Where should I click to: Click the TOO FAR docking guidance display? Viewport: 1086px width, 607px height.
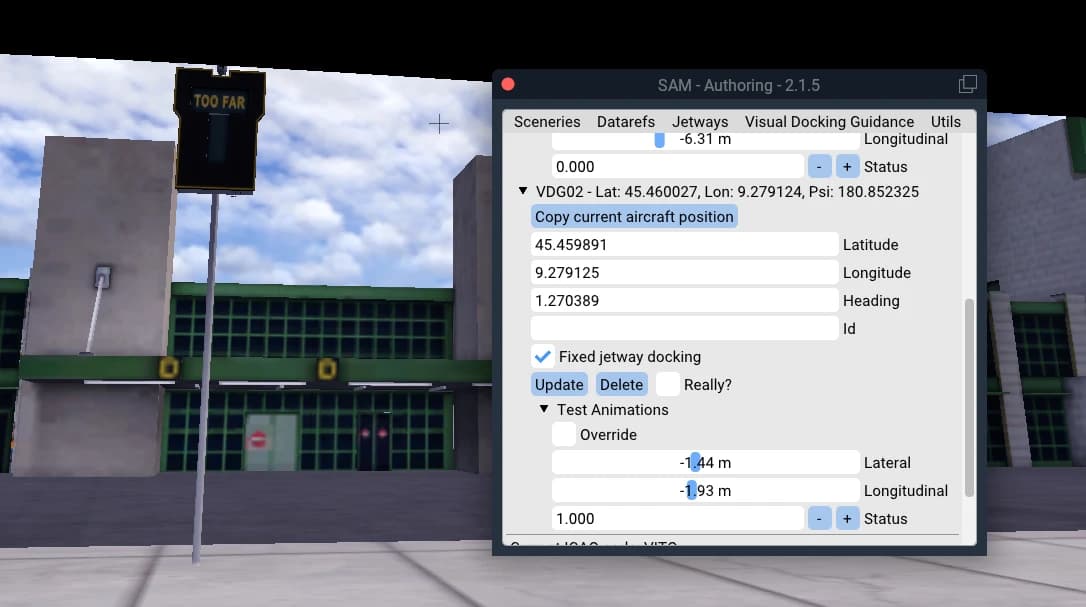pos(220,129)
